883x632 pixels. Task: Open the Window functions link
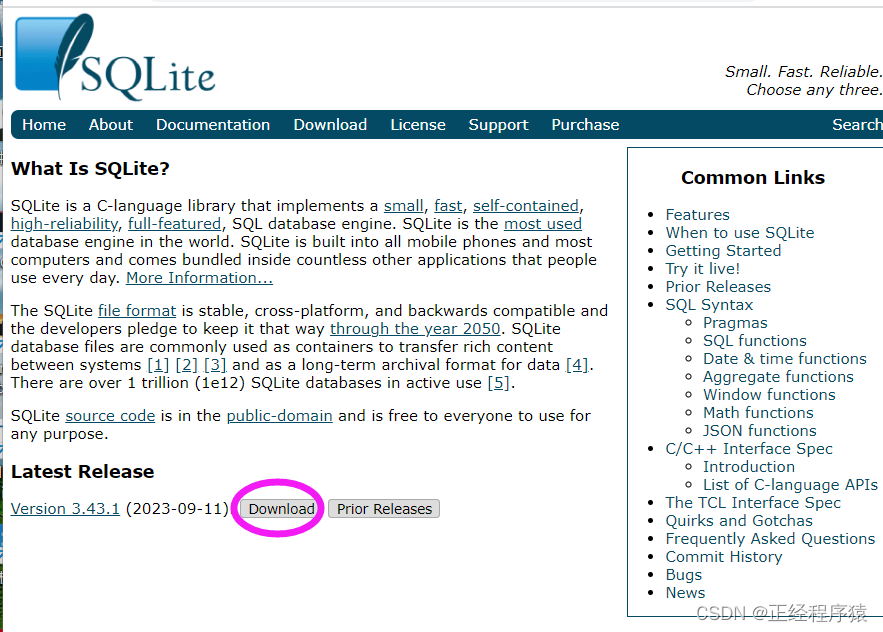tap(769, 395)
